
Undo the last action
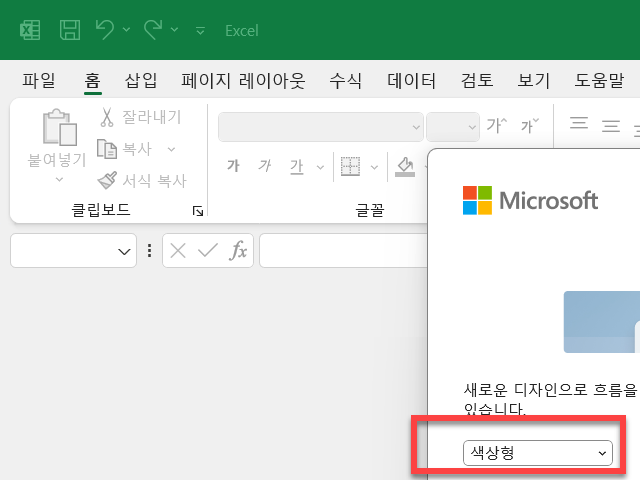[104, 30]
